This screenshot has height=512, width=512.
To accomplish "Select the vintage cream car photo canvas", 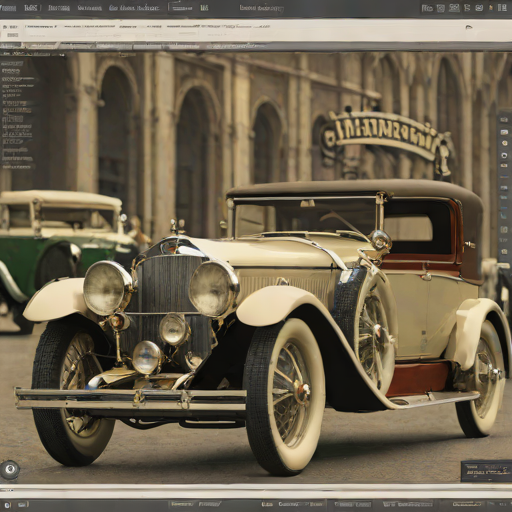I will (x=256, y=267).
